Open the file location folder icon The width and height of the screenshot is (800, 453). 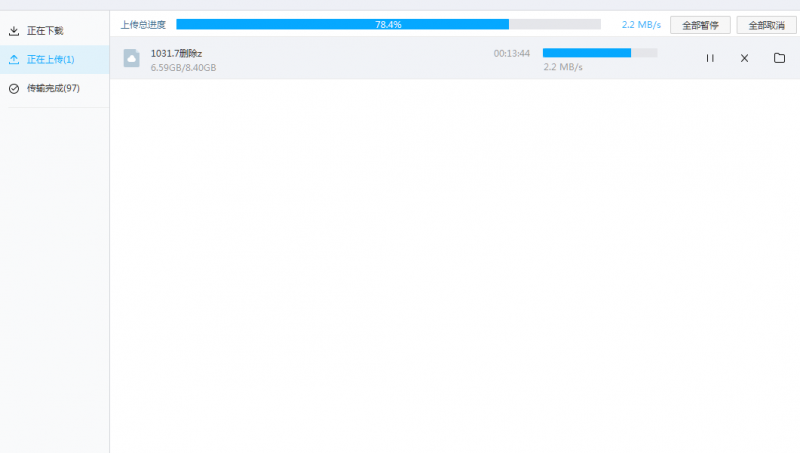pos(779,58)
